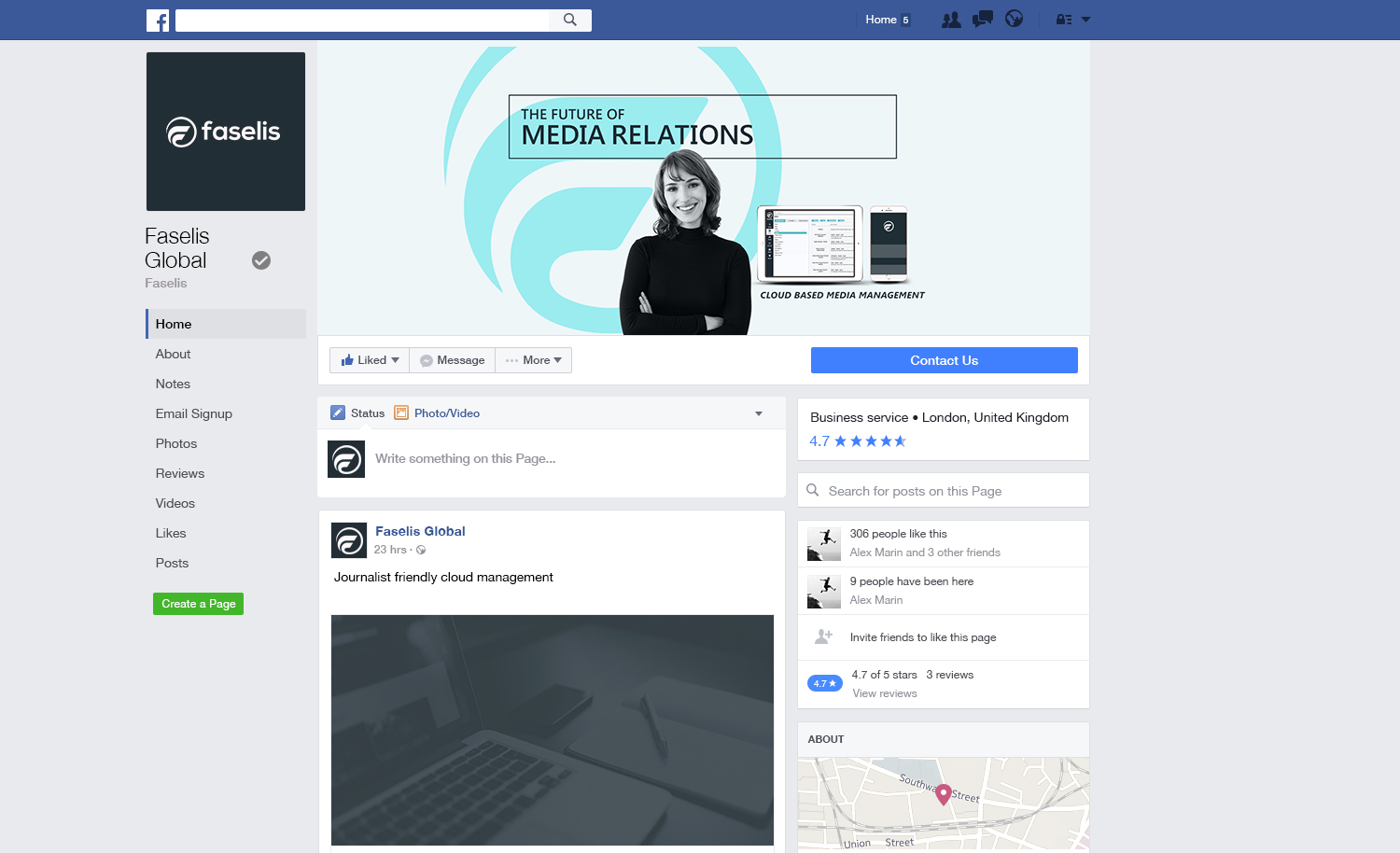Click the Facebook search input field
The height and width of the screenshot is (853, 1400).
362,20
